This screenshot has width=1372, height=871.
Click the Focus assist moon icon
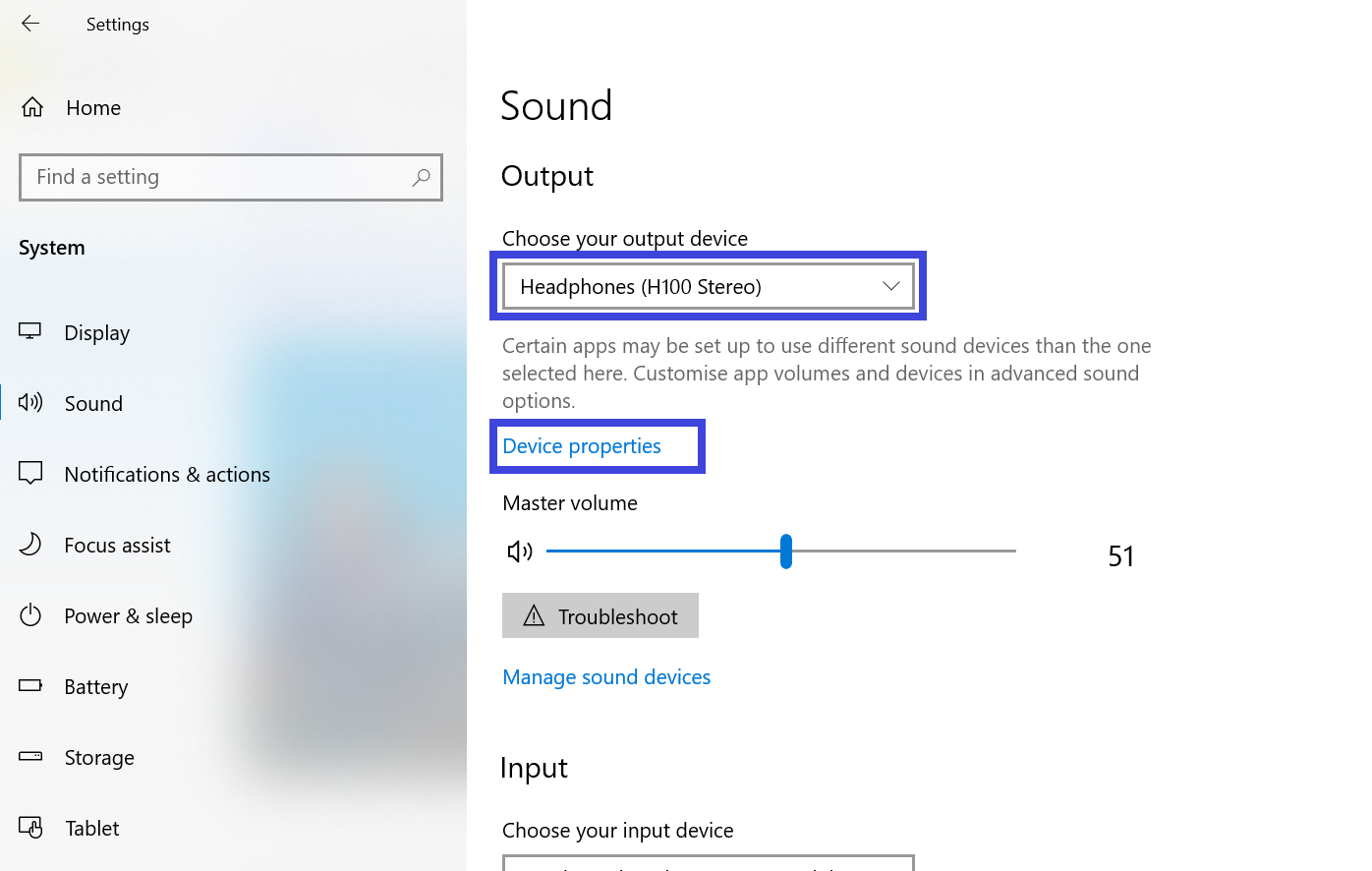click(x=30, y=545)
